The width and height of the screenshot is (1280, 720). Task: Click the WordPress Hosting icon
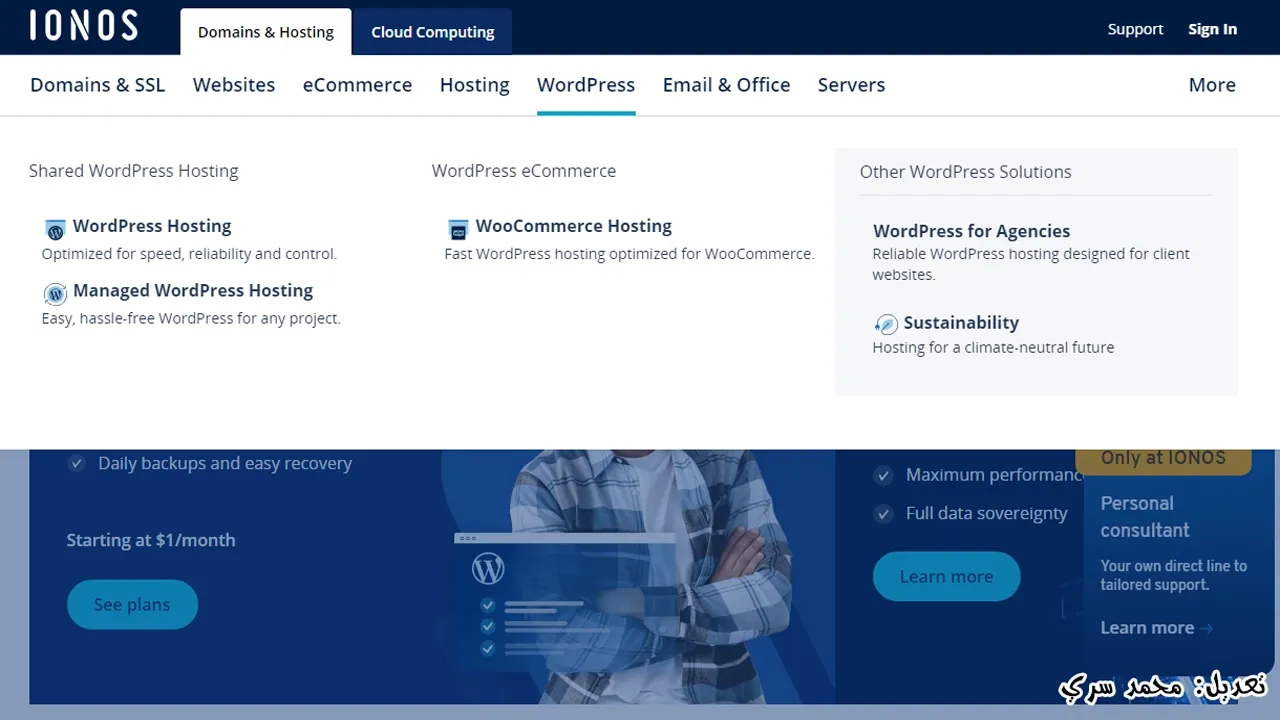click(x=56, y=230)
